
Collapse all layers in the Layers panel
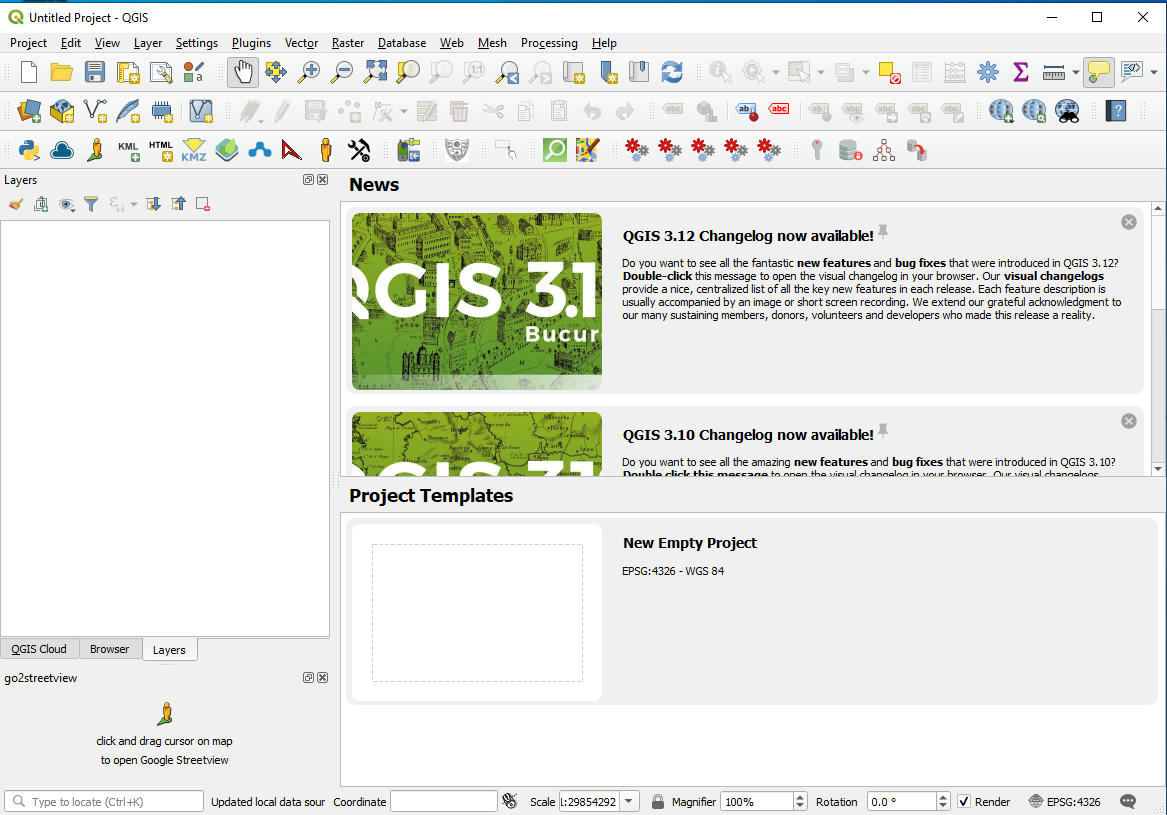[x=179, y=204]
